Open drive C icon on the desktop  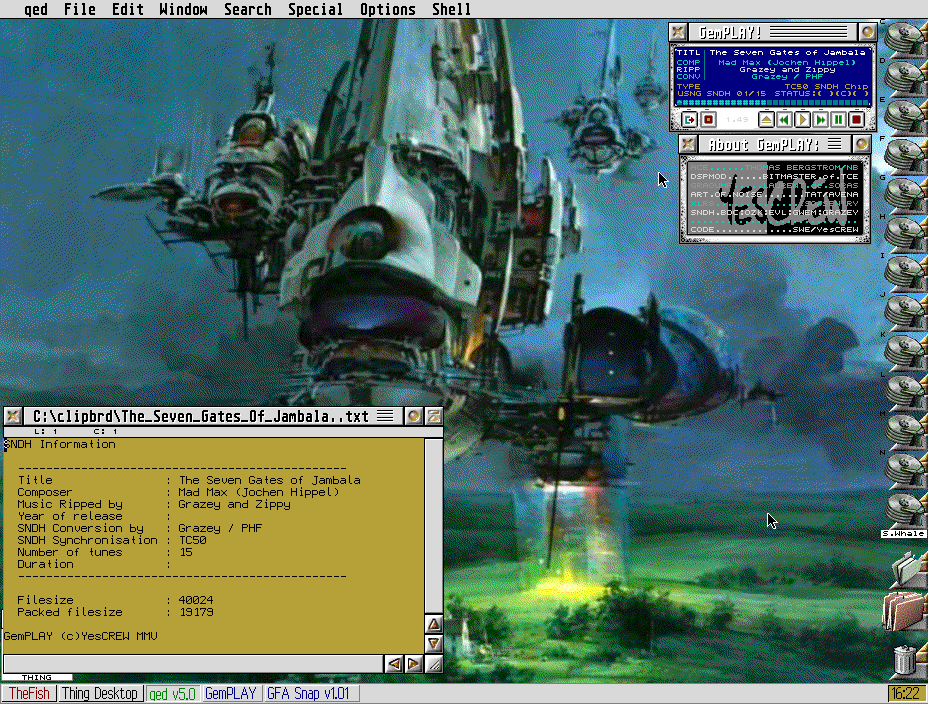click(906, 38)
